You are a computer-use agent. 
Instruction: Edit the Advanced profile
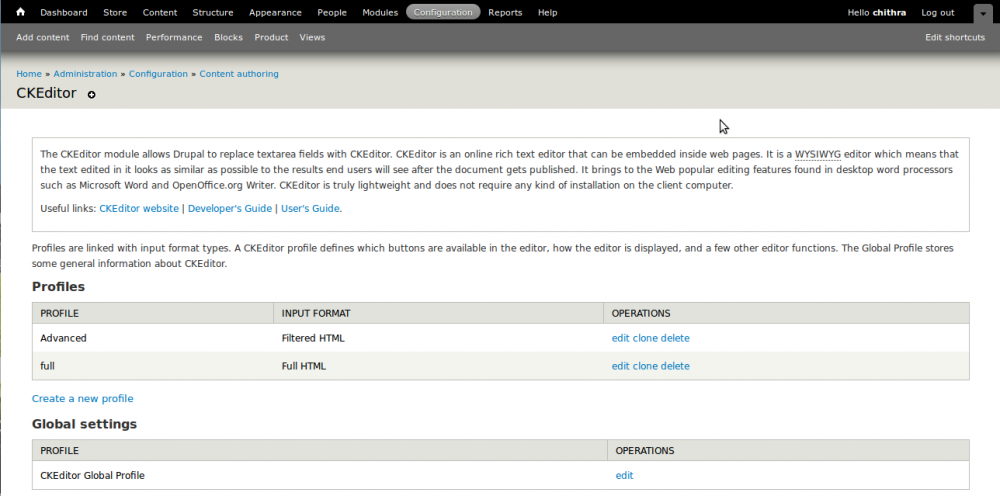[x=620, y=338]
